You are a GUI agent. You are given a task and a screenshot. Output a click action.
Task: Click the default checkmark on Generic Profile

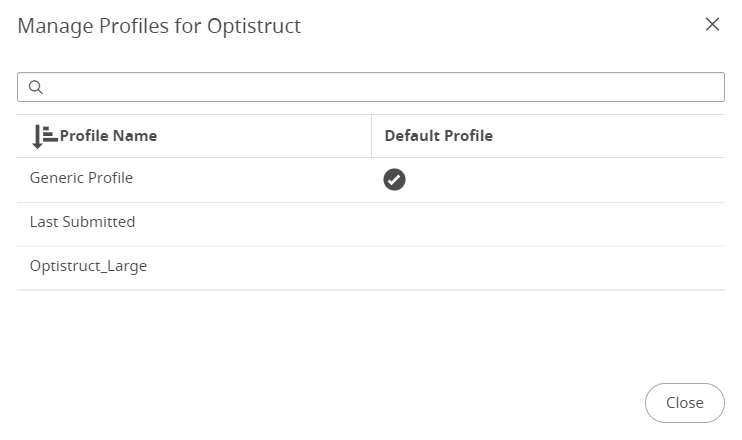tap(394, 179)
